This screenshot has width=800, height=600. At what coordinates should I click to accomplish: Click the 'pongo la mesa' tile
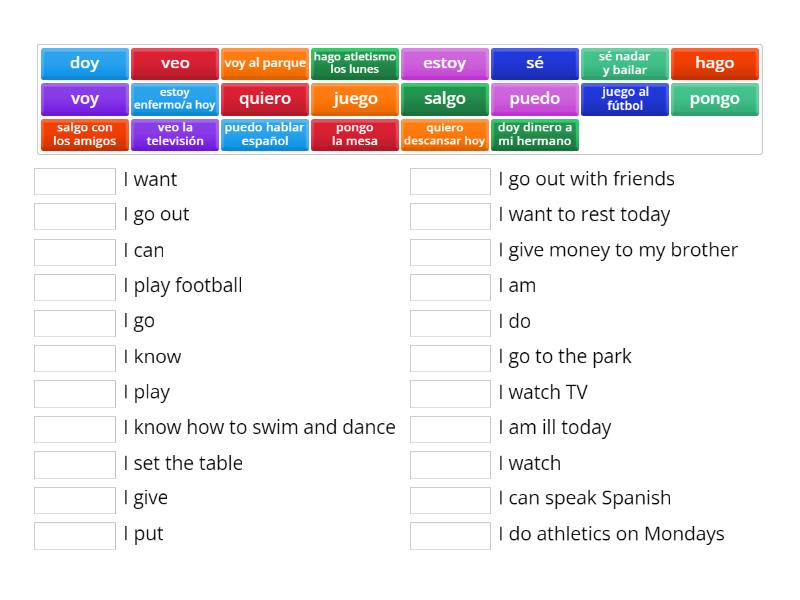[x=355, y=135]
